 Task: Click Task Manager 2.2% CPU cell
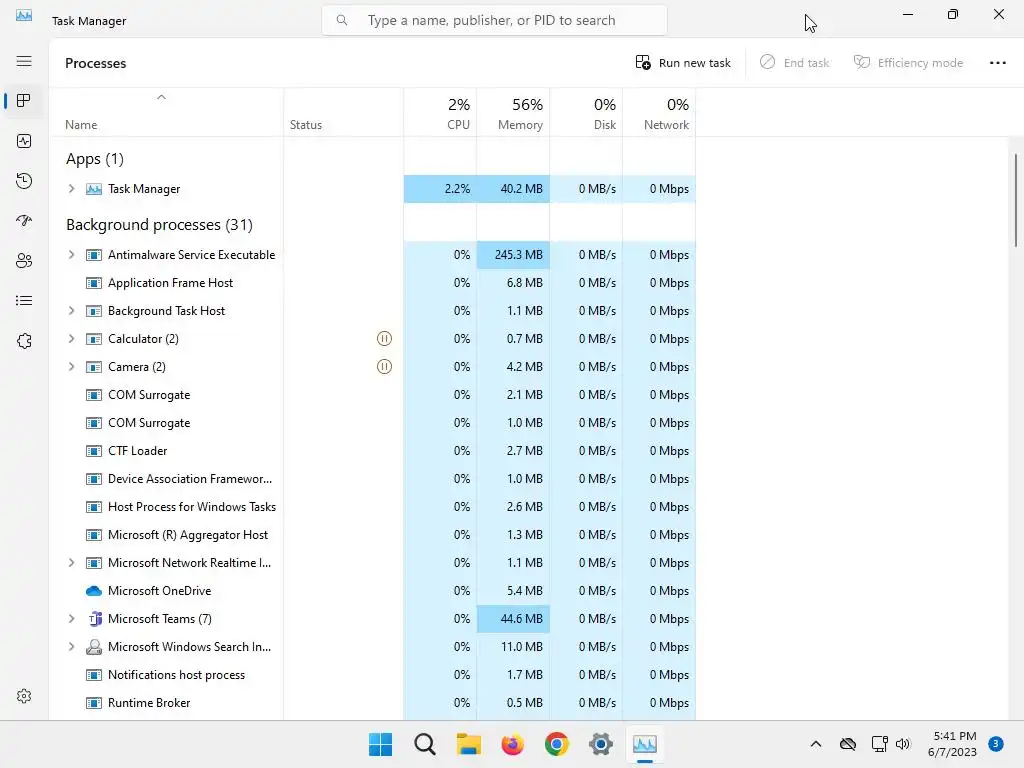coord(440,189)
